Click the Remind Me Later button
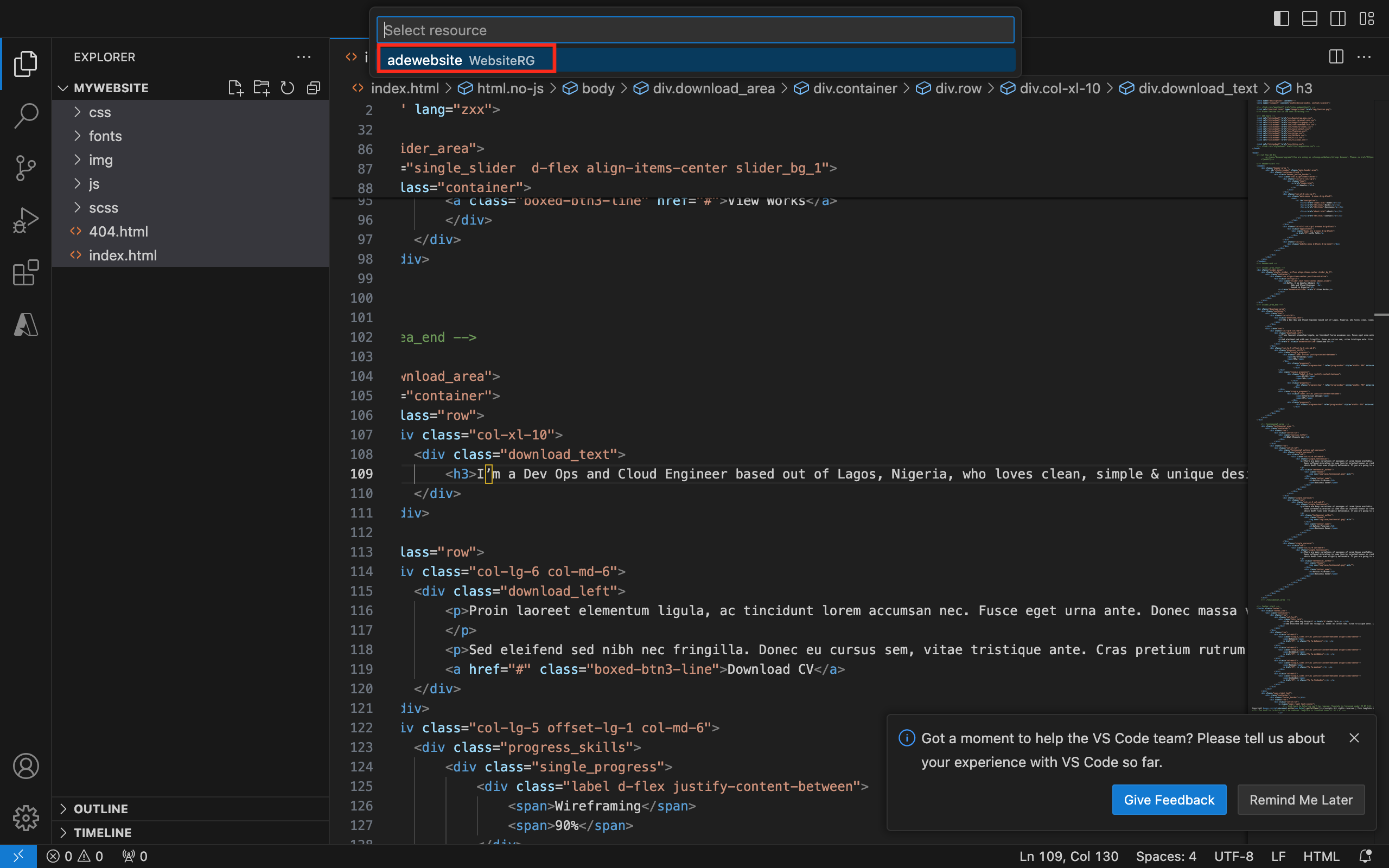The image size is (1389, 868). (1301, 800)
